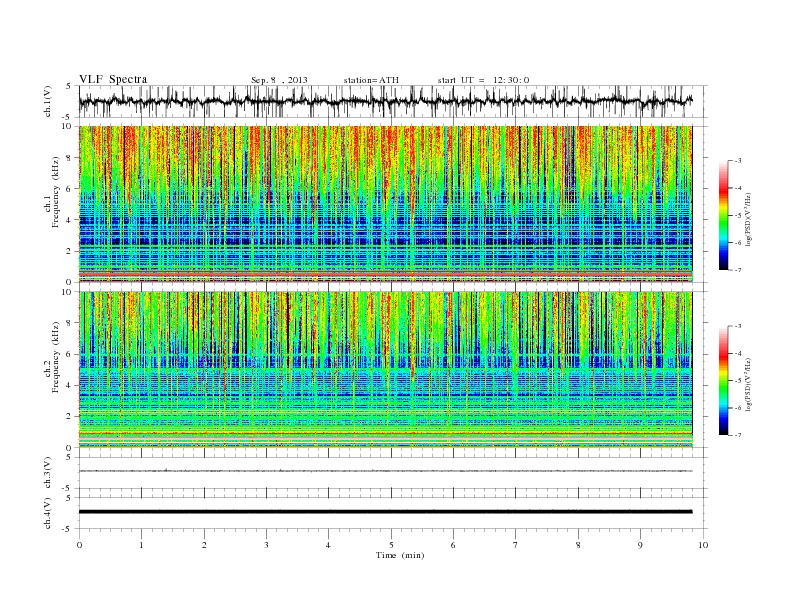792x612 pixels.
Task: Click the "ch.1(V)" axis label at top
Action: (x=48, y=101)
